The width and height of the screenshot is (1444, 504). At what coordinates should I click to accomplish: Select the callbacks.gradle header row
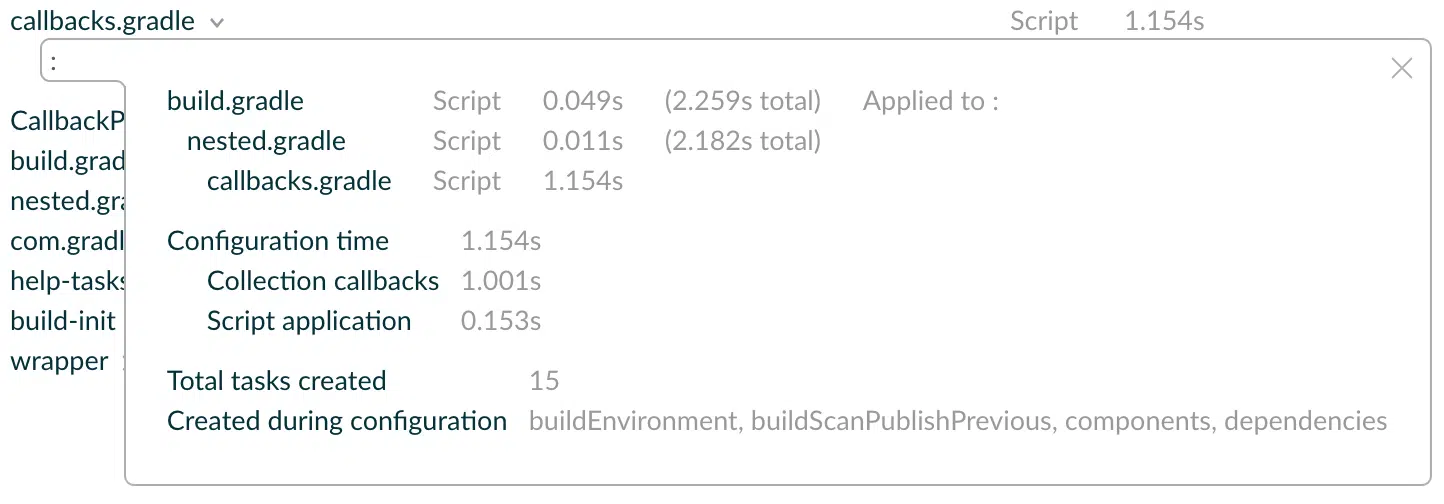(x=608, y=21)
